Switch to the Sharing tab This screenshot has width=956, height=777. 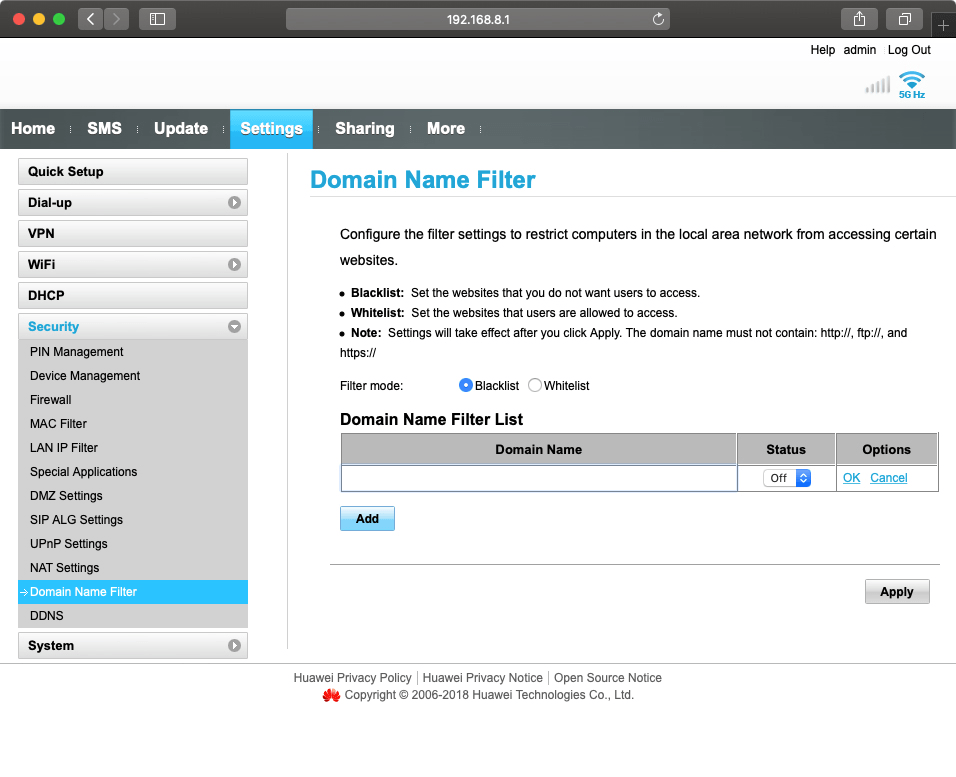point(364,128)
